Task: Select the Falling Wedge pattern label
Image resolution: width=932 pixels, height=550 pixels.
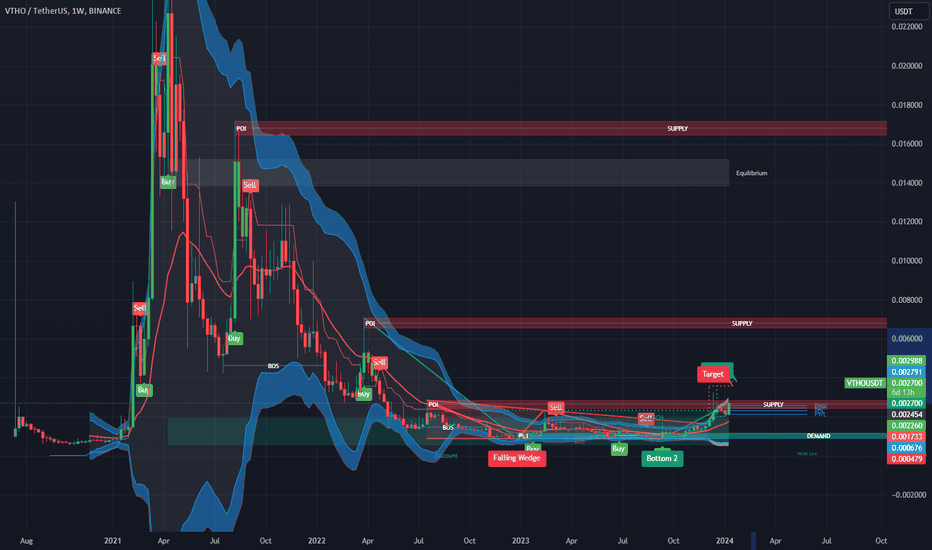Action: tap(517, 458)
